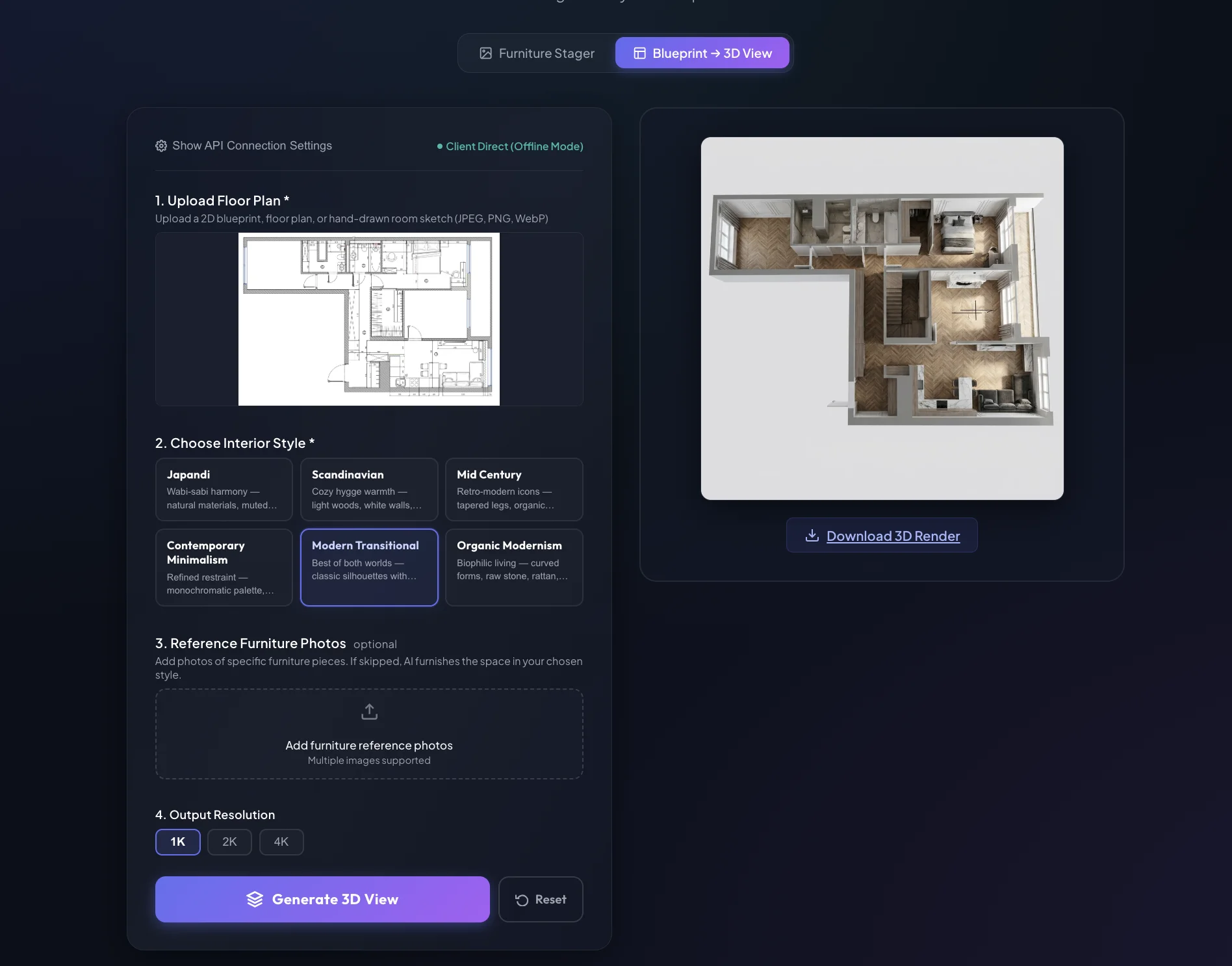
Task: Click the Generate 3D View button
Action: click(322, 899)
